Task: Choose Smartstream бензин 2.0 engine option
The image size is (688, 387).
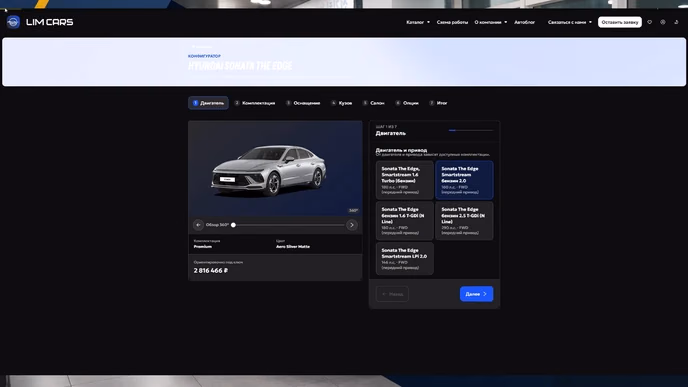Action: 464,180
